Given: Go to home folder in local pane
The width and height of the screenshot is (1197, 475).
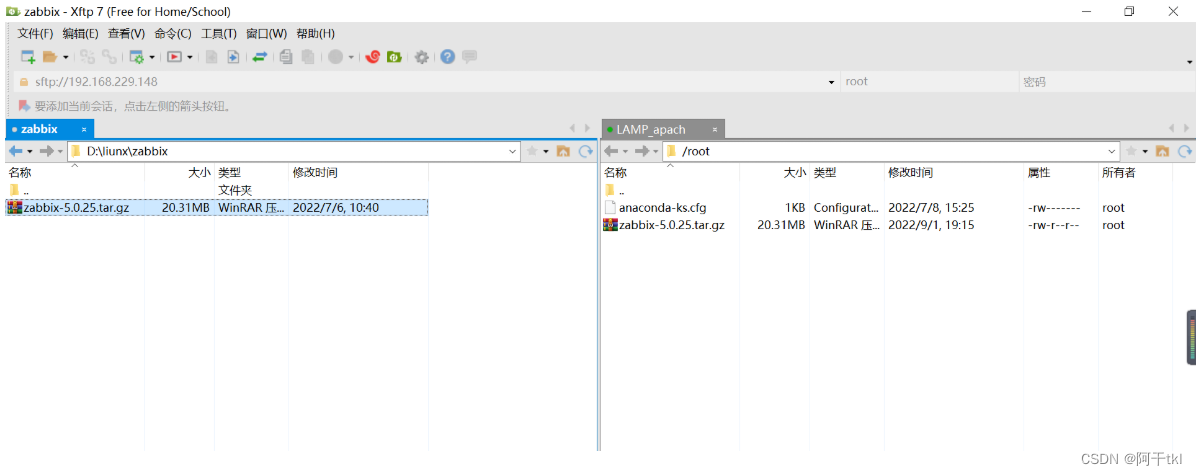Looking at the screenshot, I should (x=563, y=151).
